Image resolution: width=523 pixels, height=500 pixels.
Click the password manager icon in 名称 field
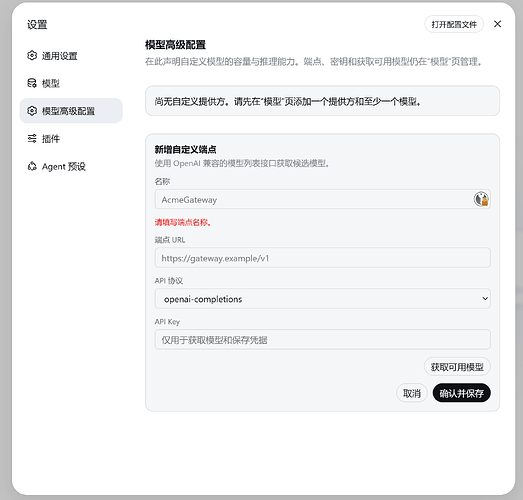[x=481, y=199]
